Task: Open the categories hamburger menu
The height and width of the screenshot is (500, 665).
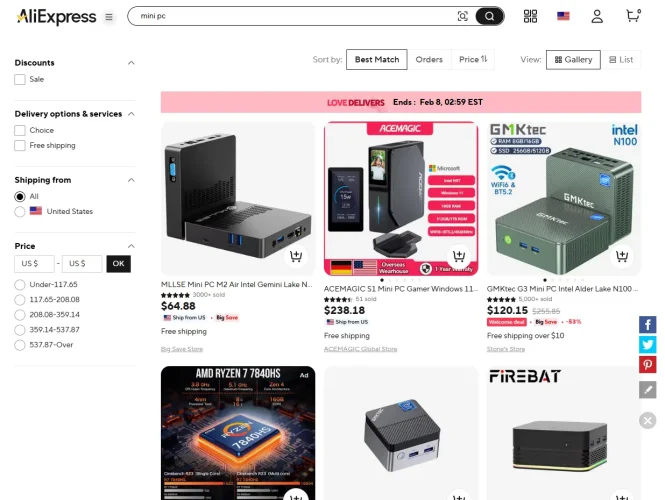Action: [x=109, y=17]
